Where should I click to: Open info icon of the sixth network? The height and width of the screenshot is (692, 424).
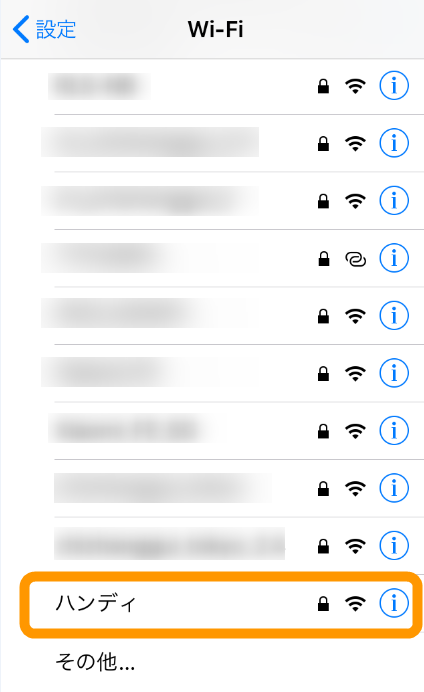(394, 373)
